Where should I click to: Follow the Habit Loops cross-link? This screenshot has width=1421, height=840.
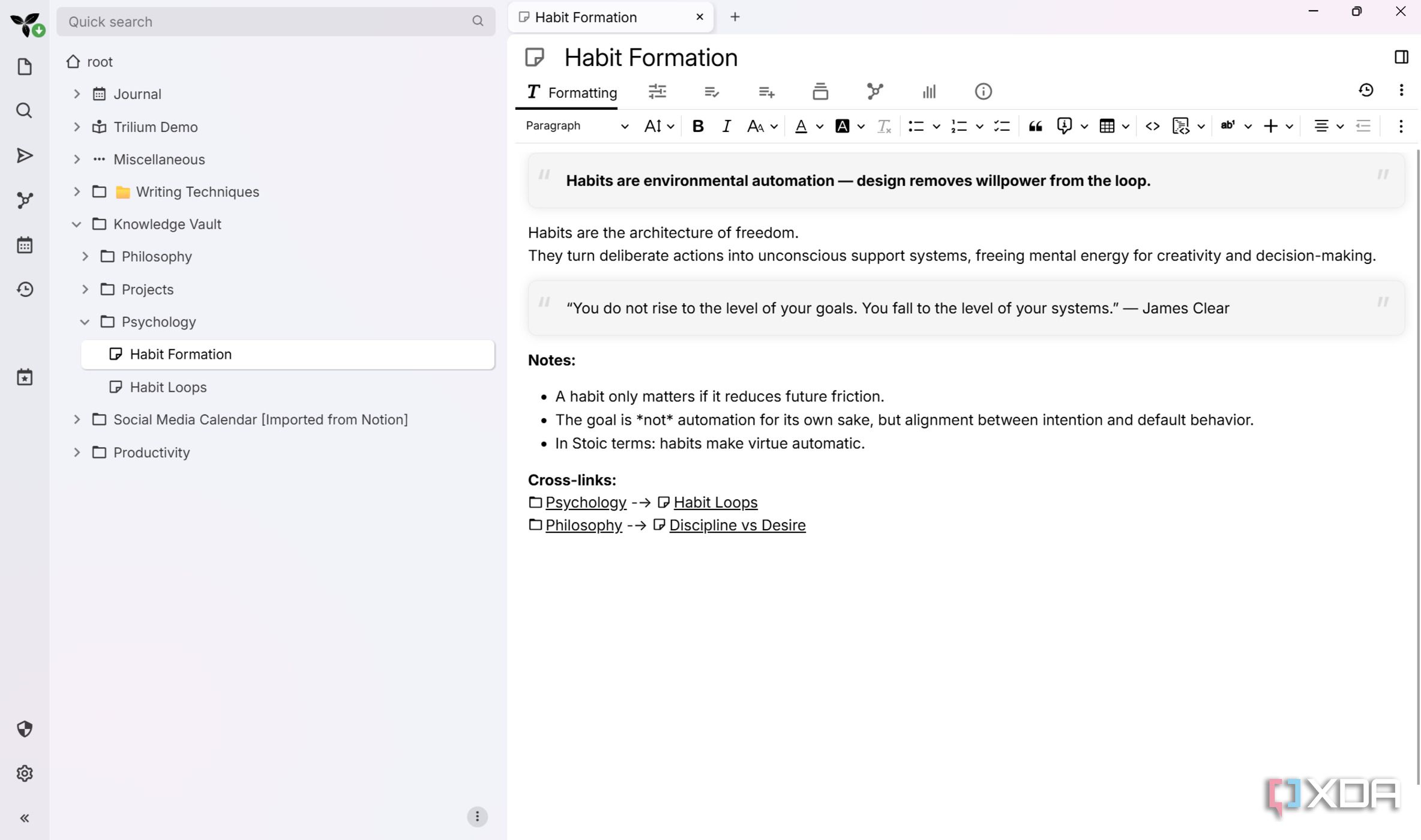coord(715,502)
